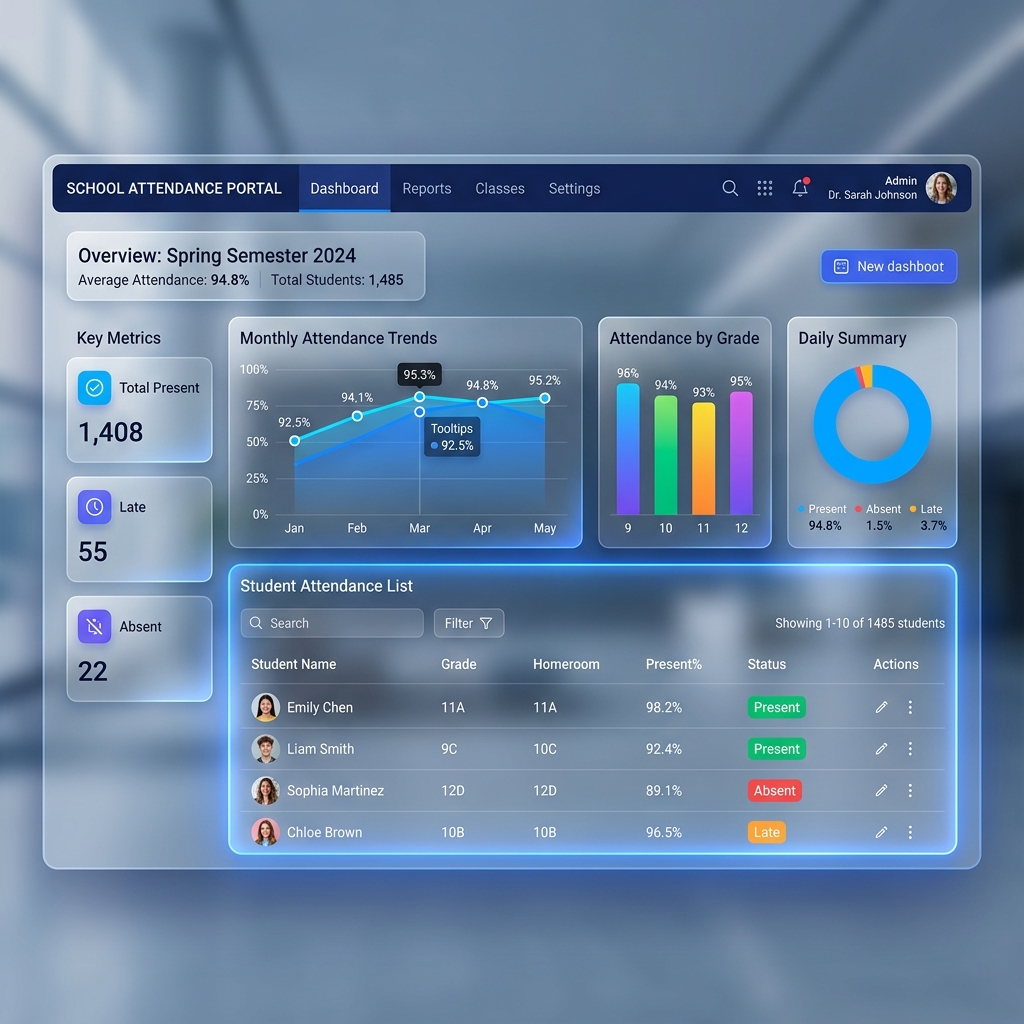This screenshot has width=1024, height=1024.
Task: Edit Liam Smith's record with pencil icon
Action: (x=882, y=749)
